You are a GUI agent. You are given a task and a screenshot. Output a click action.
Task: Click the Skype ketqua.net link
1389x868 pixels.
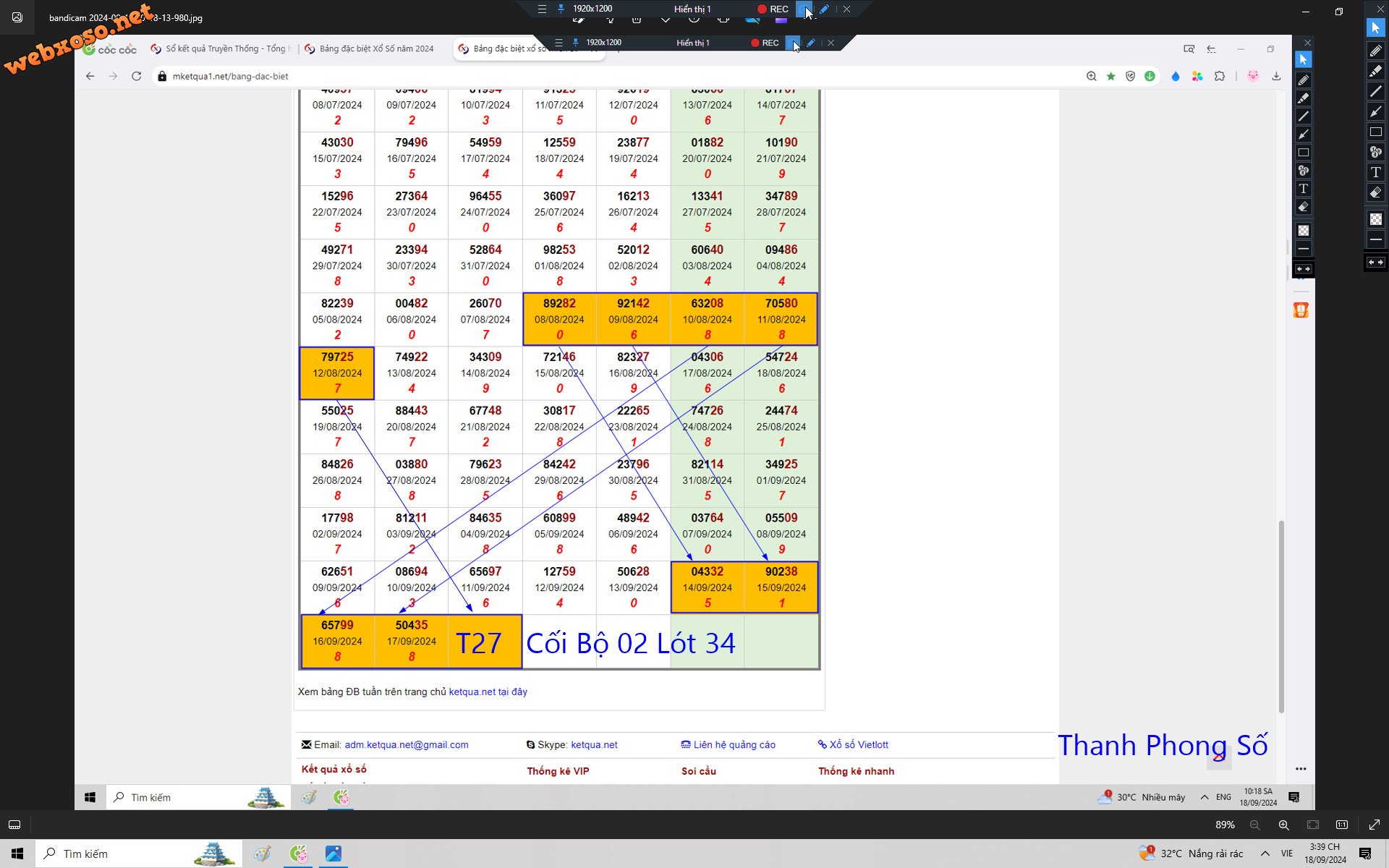pos(594,744)
